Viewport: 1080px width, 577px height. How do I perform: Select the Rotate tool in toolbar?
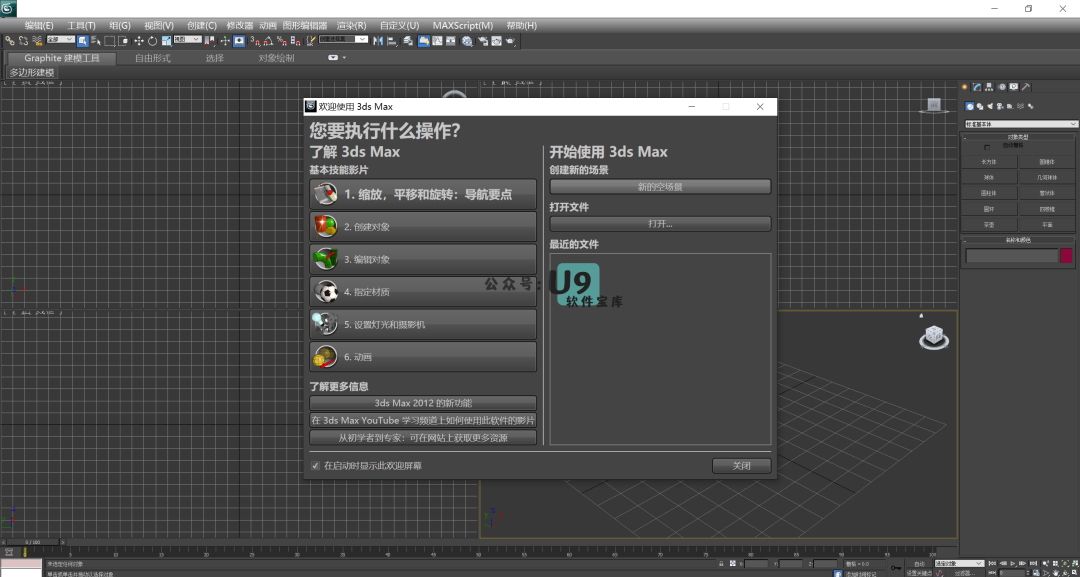tap(152, 41)
